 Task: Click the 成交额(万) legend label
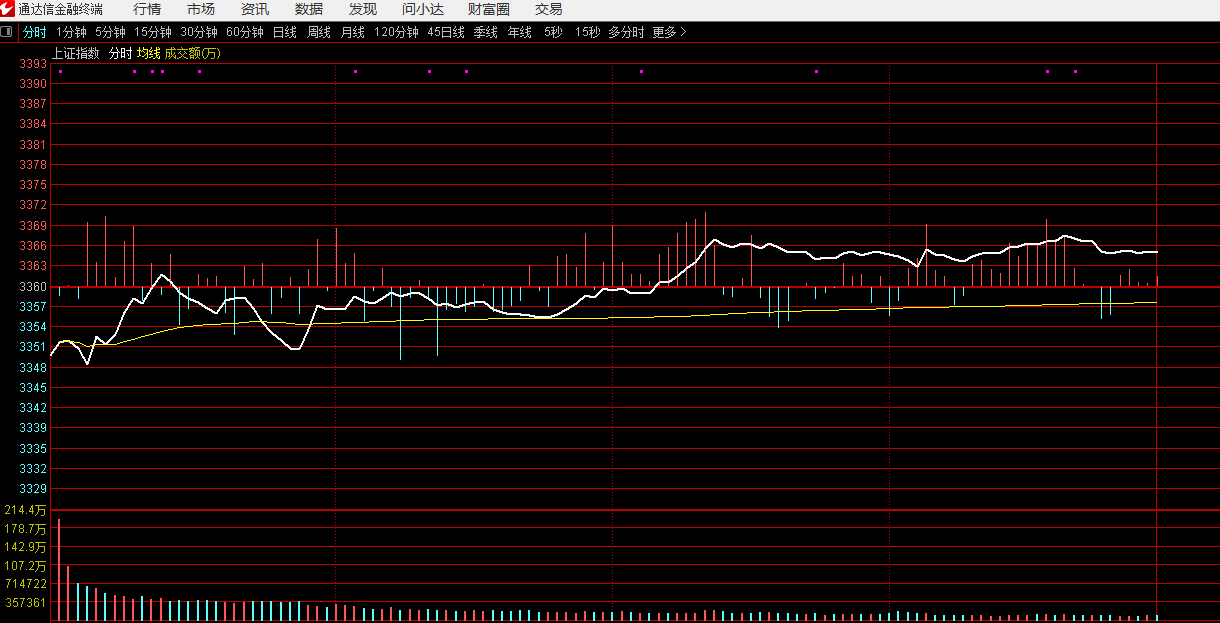click(193, 53)
